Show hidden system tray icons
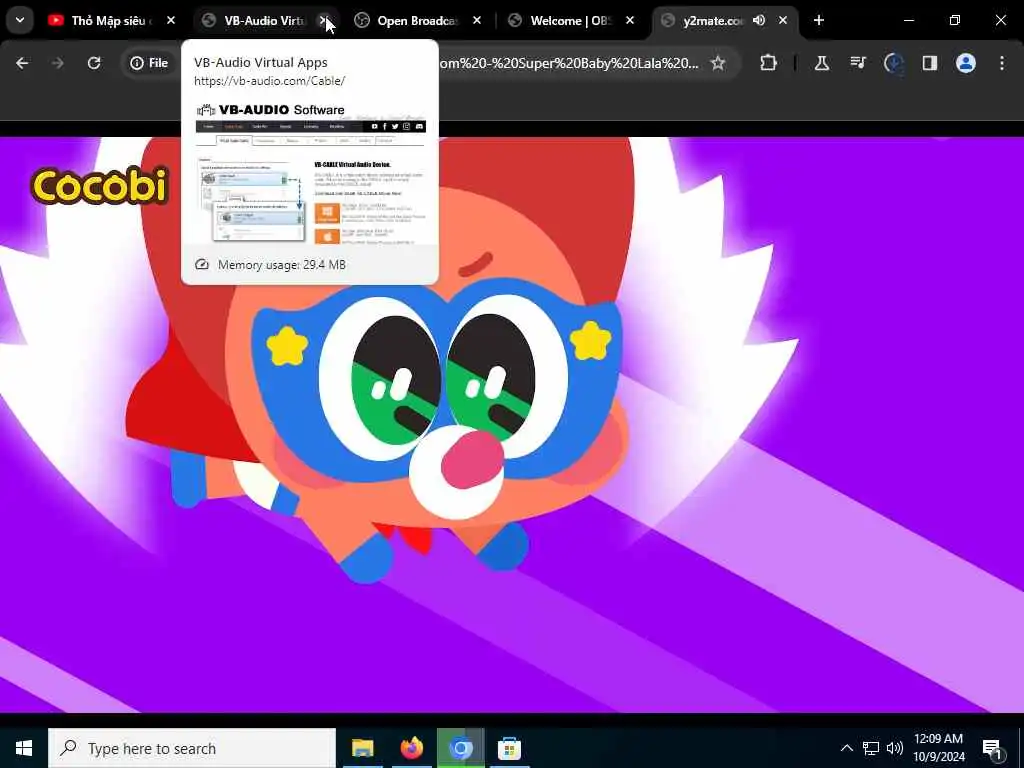This screenshot has height=768, width=1024. (846, 748)
